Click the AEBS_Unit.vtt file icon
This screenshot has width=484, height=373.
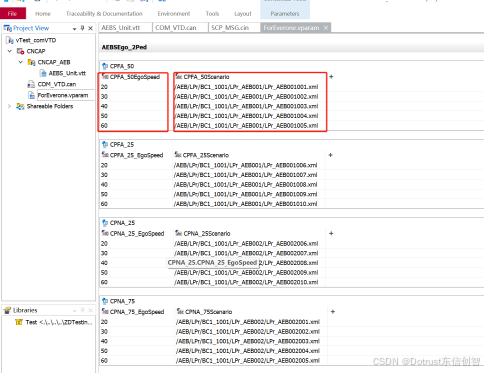pos(43,73)
